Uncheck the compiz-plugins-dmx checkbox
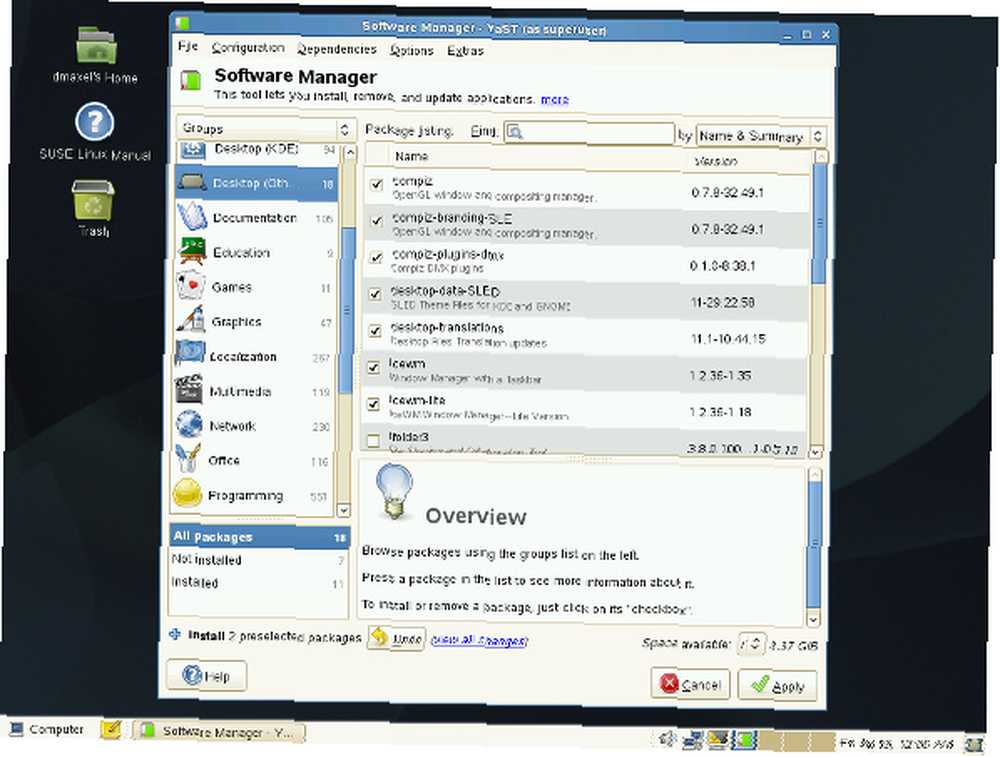1000x757 pixels. coord(376,257)
